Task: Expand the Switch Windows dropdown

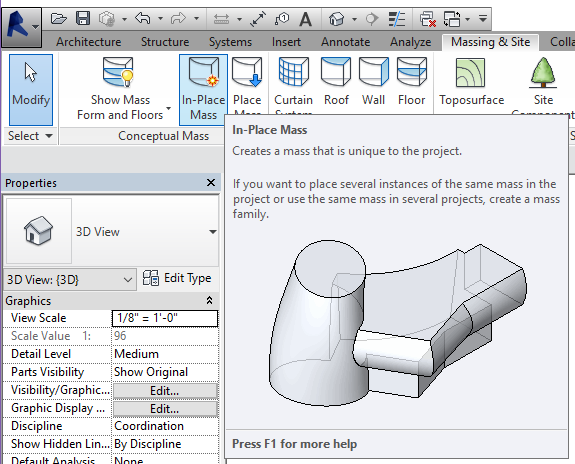Action: pos(468,19)
